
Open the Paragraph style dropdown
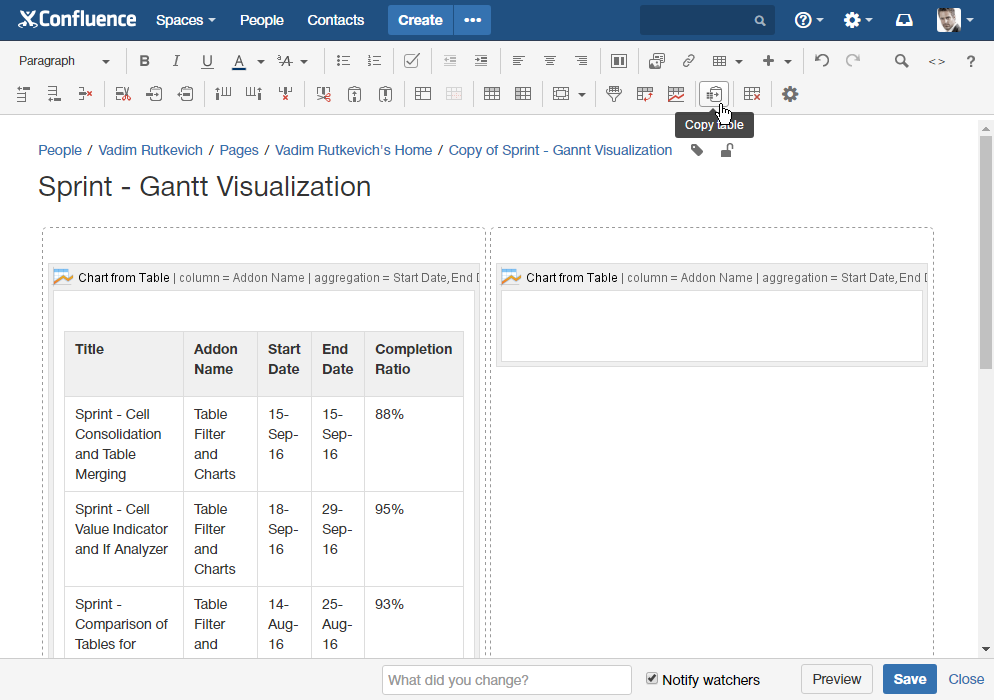click(x=64, y=61)
